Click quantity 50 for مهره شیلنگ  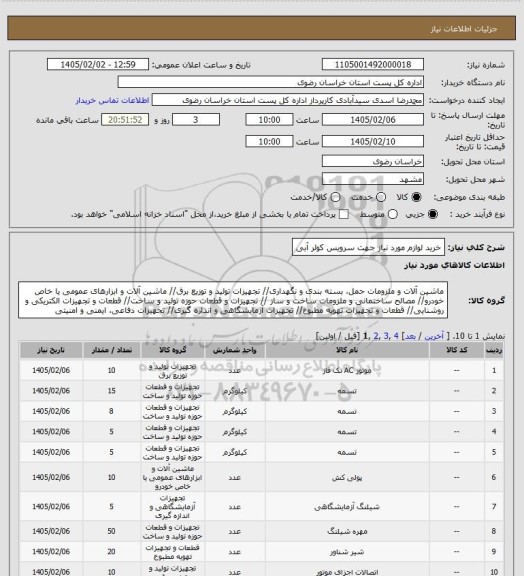111,531
